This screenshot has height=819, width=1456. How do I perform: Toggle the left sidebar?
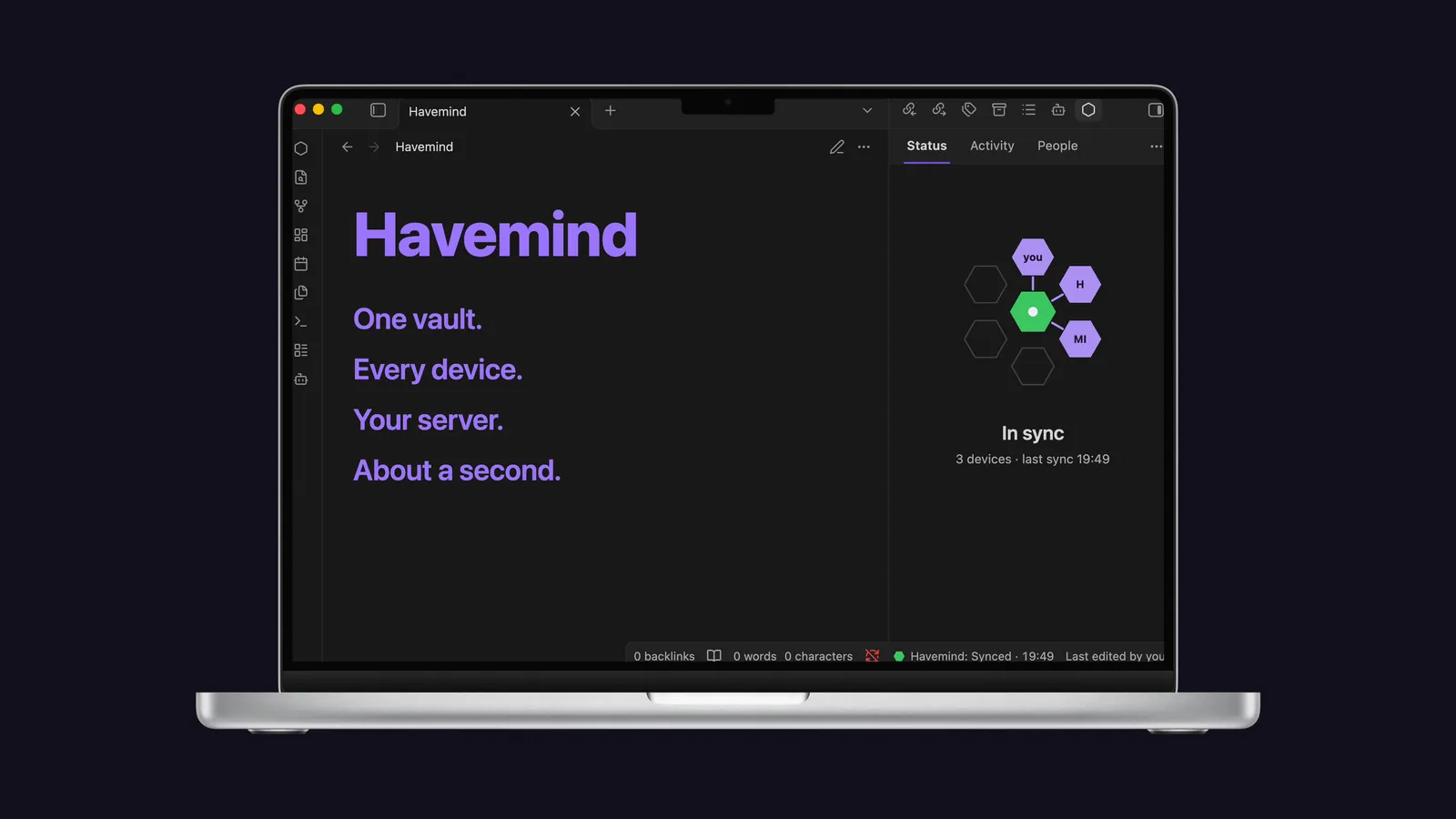pyautogui.click(x=379, y=110)
